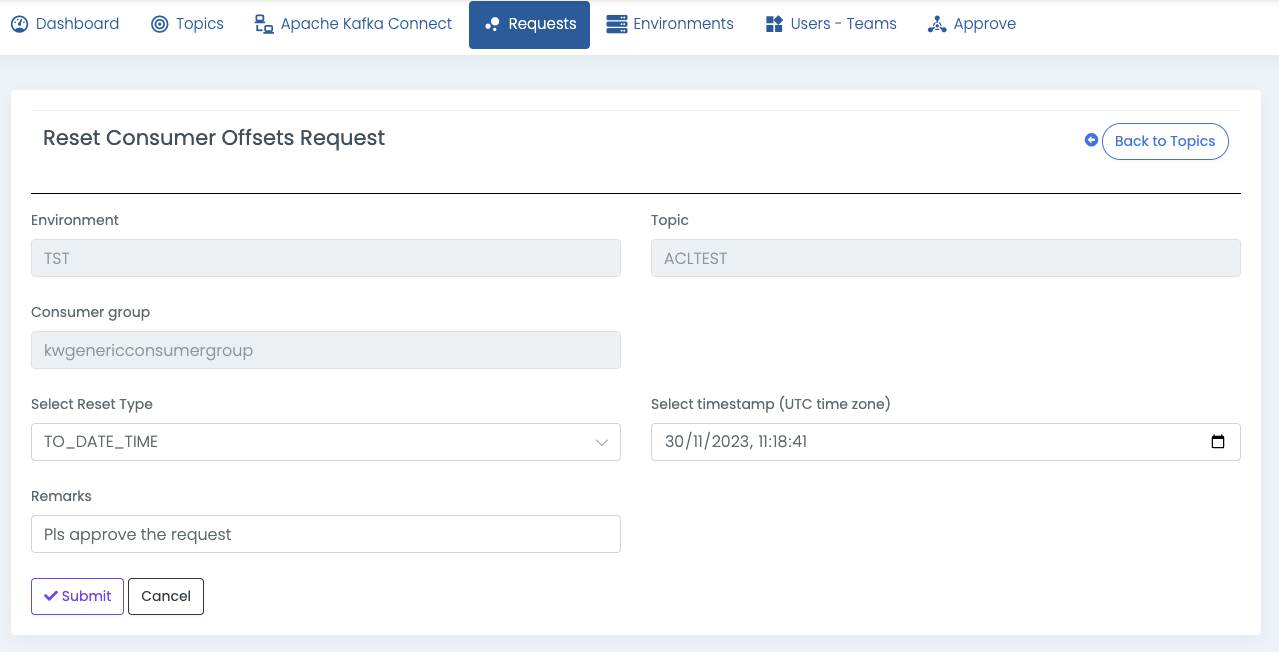Focus the Remarks text field
The width and height of the screenshot is (1279, 652).
(x=325, y=534)
